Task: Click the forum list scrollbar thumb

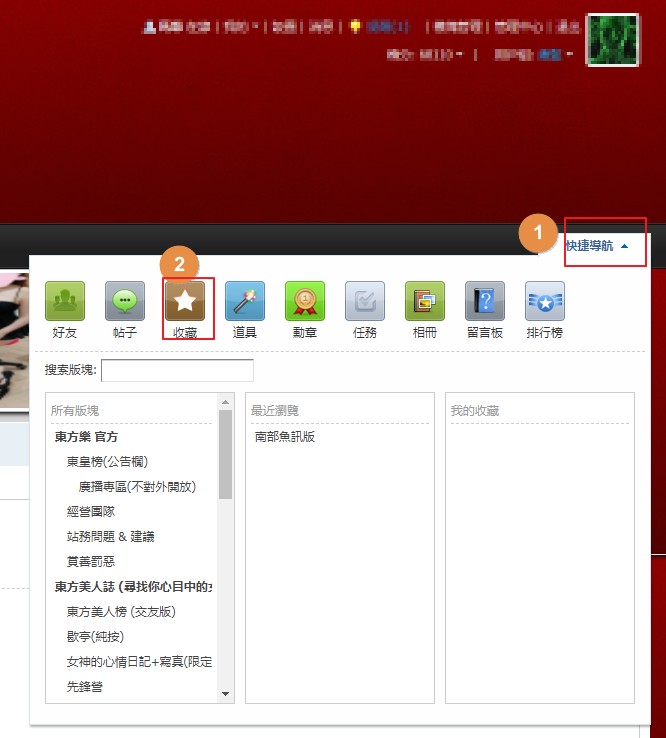Action: click(x=225, y=454)
